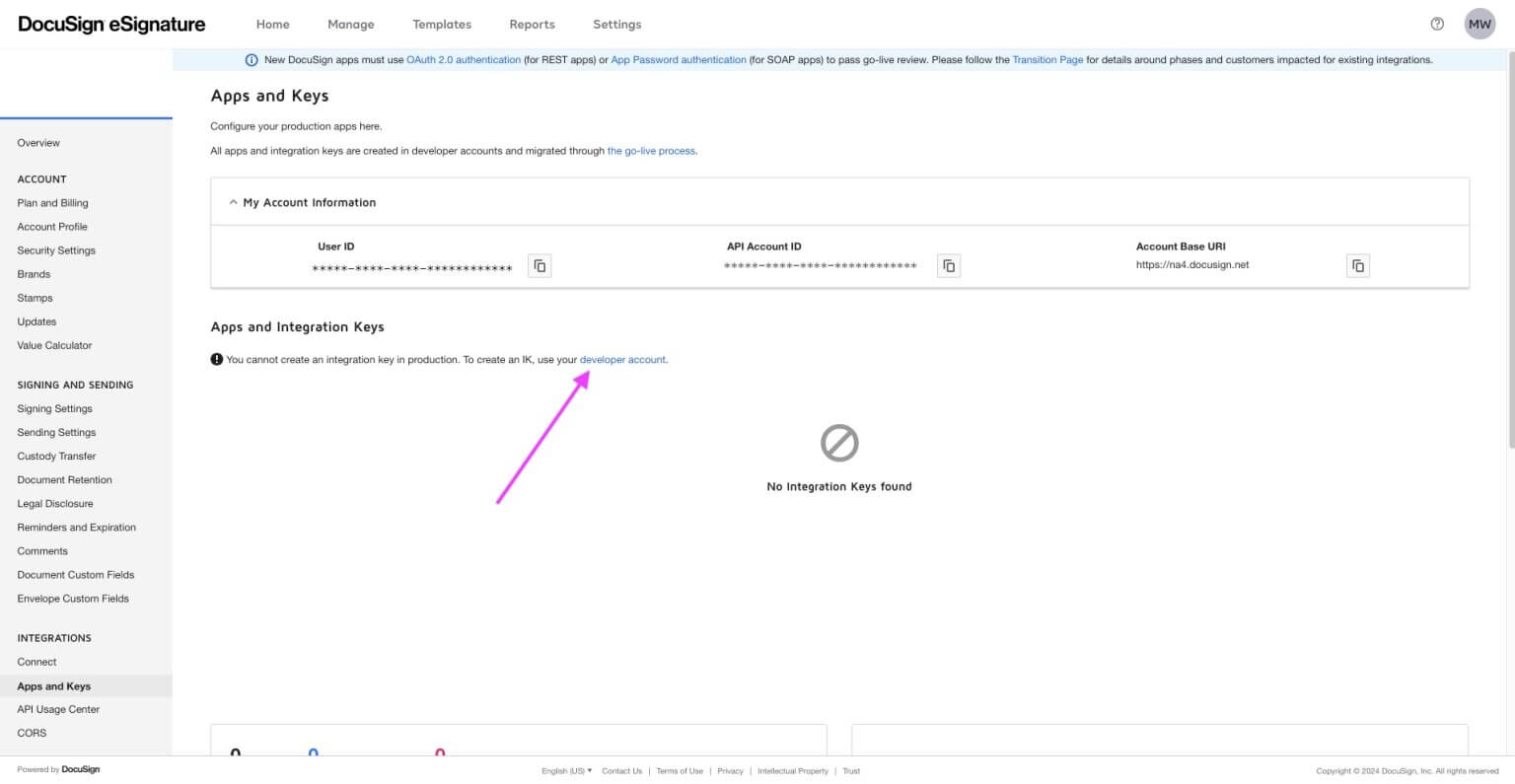Image resolution: width=1515 pixels, height=784 pixels.
Task: Open the go-live process link
Action: tap(651, 151)
